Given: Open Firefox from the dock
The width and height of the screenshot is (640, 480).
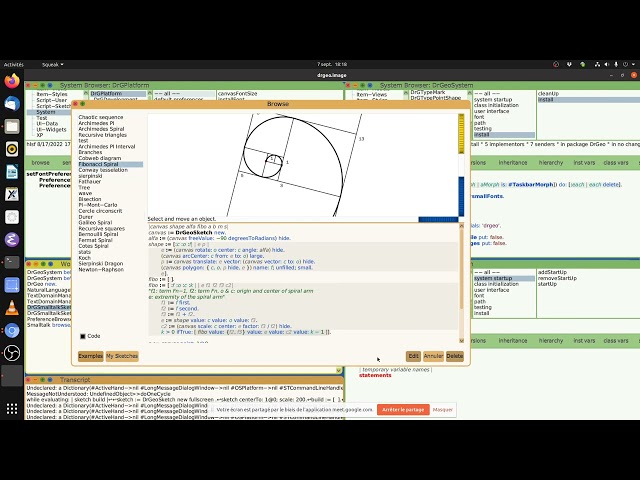Looking at the screenshot, I should (12, 81).
